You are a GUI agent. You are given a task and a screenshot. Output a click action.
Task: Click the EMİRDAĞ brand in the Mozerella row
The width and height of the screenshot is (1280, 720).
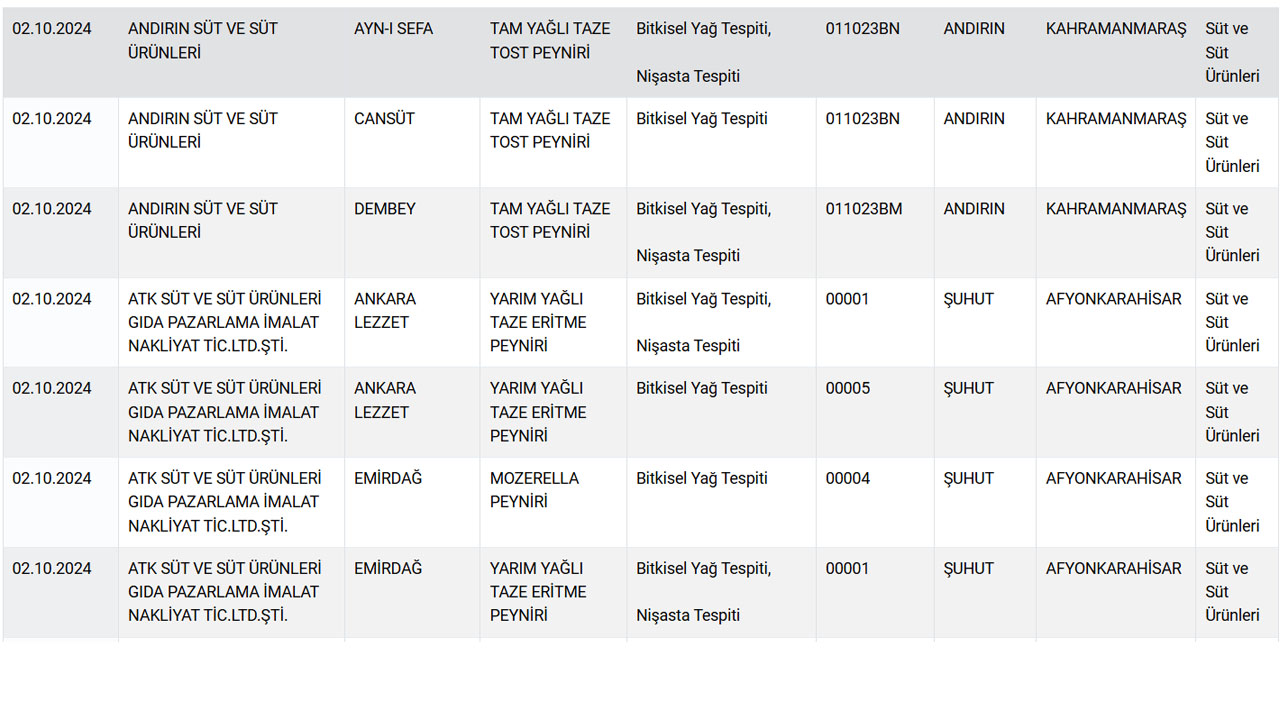click(x=387, y=478)
